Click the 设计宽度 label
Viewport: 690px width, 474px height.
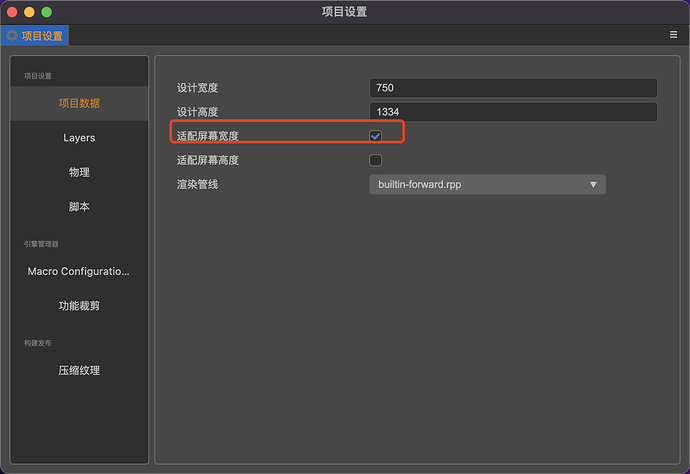tap(197, 88)
